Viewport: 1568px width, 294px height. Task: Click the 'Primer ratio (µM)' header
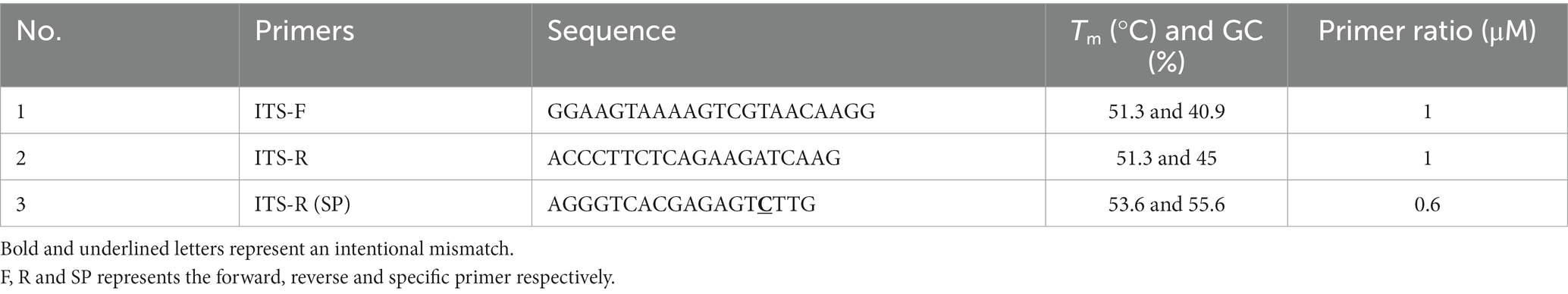[x=1427, y=31]
